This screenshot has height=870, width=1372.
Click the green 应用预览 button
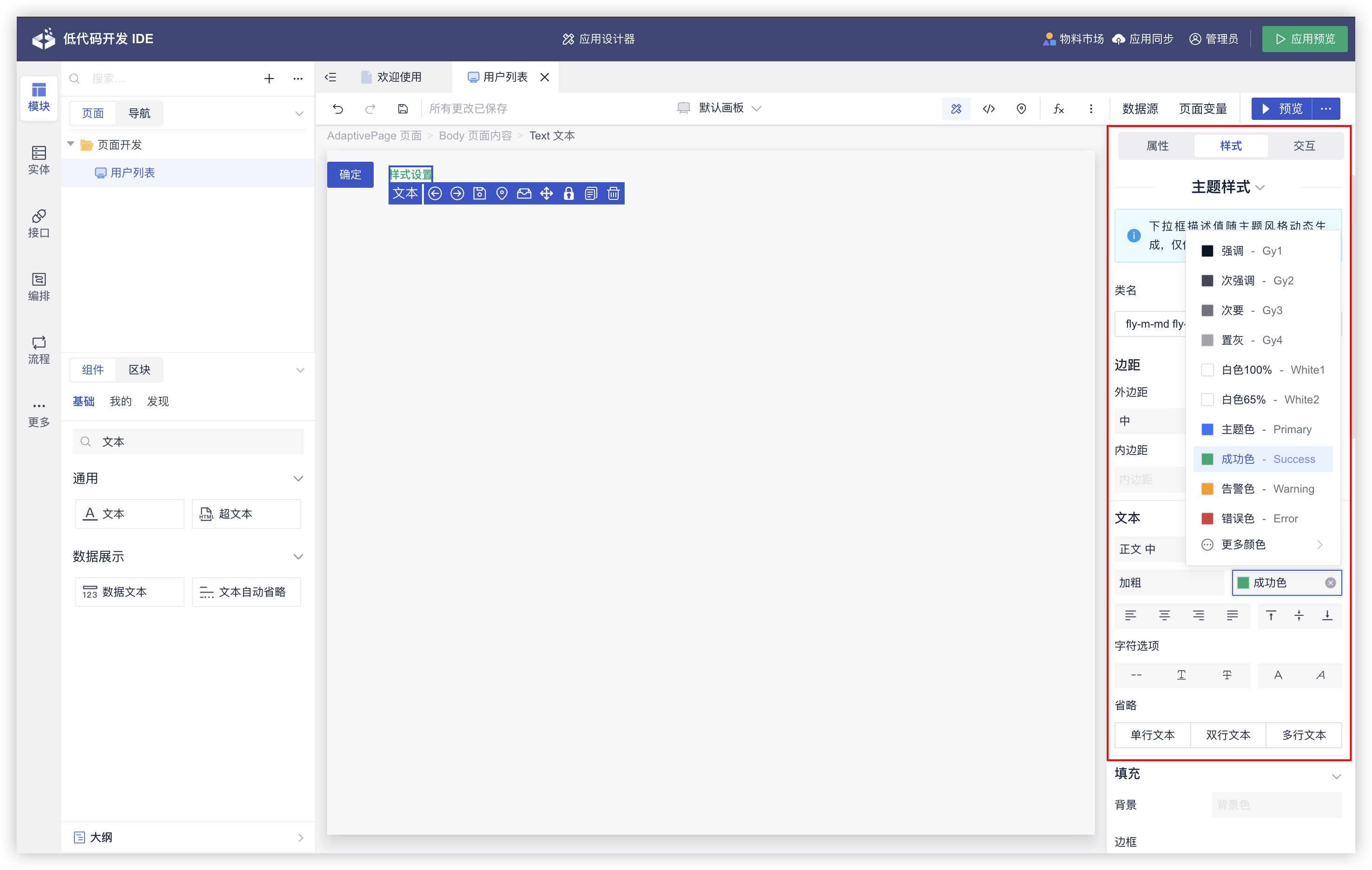(1304, 39)
